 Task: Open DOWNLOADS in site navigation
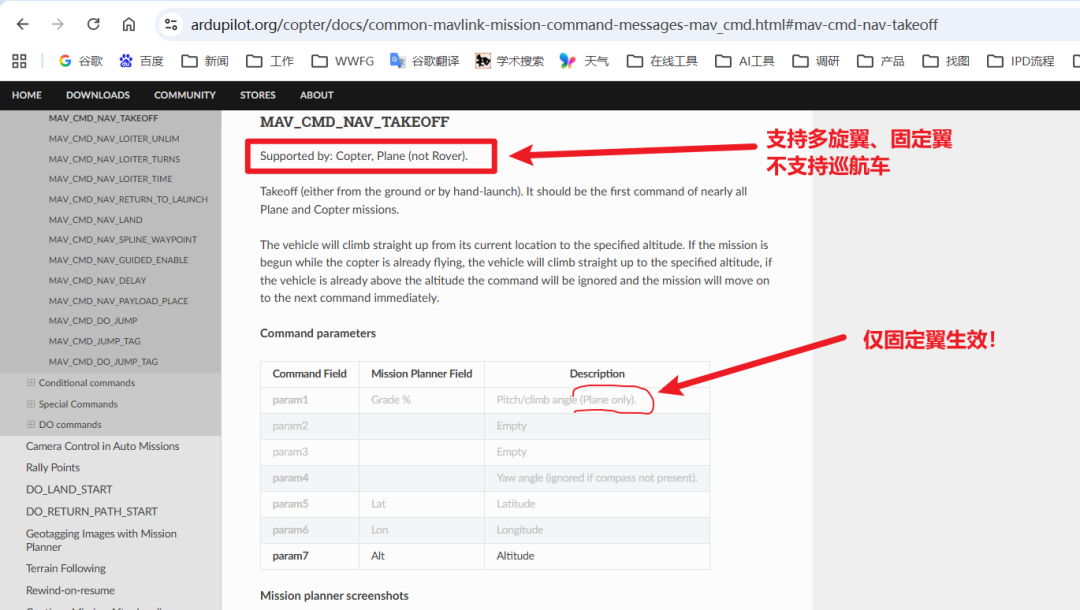(98, 95)
